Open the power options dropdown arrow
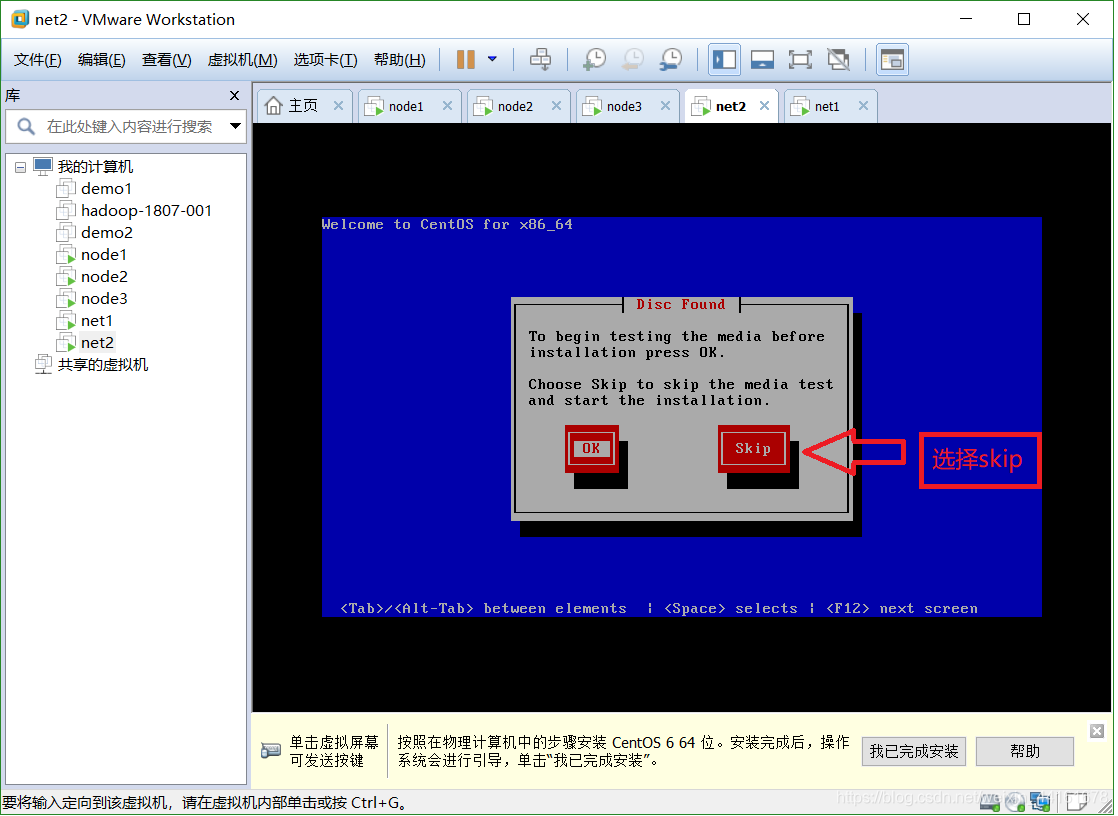This screenshot has height=816, width=1118. (x=492, y=59)
